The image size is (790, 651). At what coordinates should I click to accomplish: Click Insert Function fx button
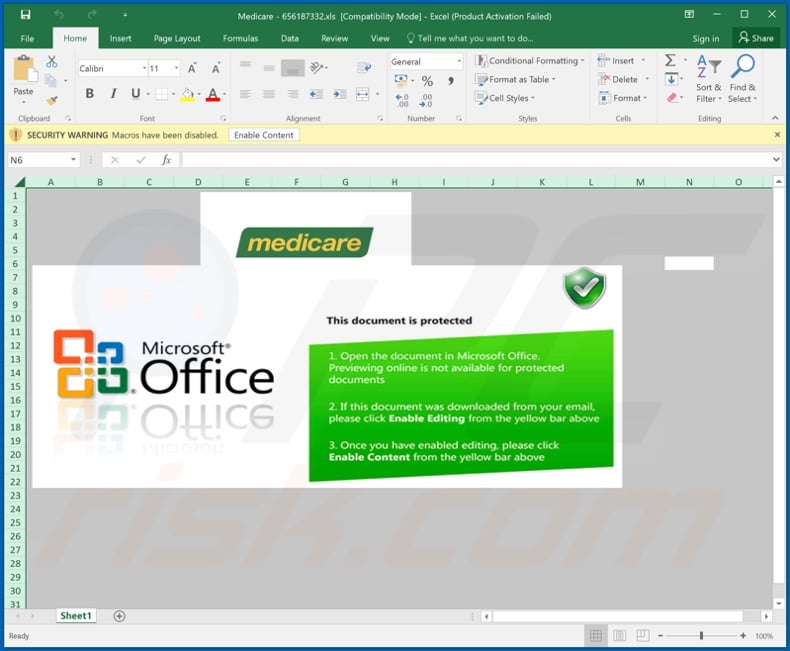[x=166, y=160]
